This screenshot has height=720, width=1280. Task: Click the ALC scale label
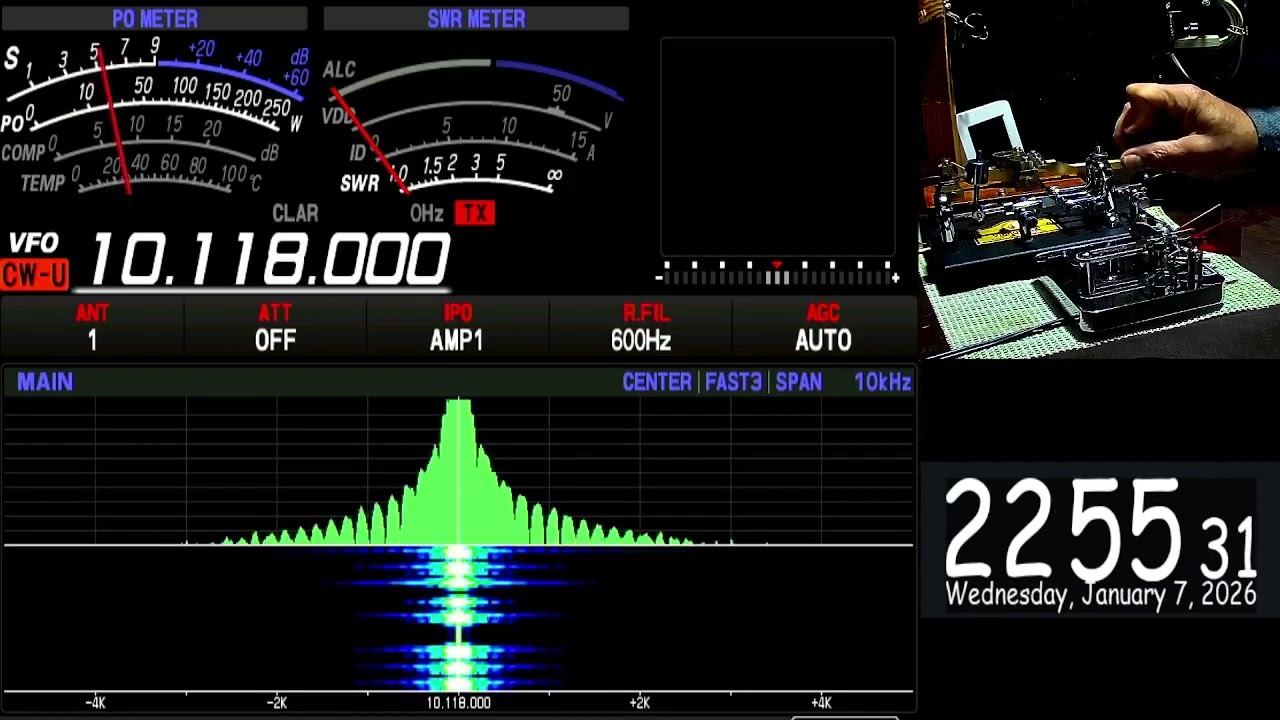[x=339, y=70]
